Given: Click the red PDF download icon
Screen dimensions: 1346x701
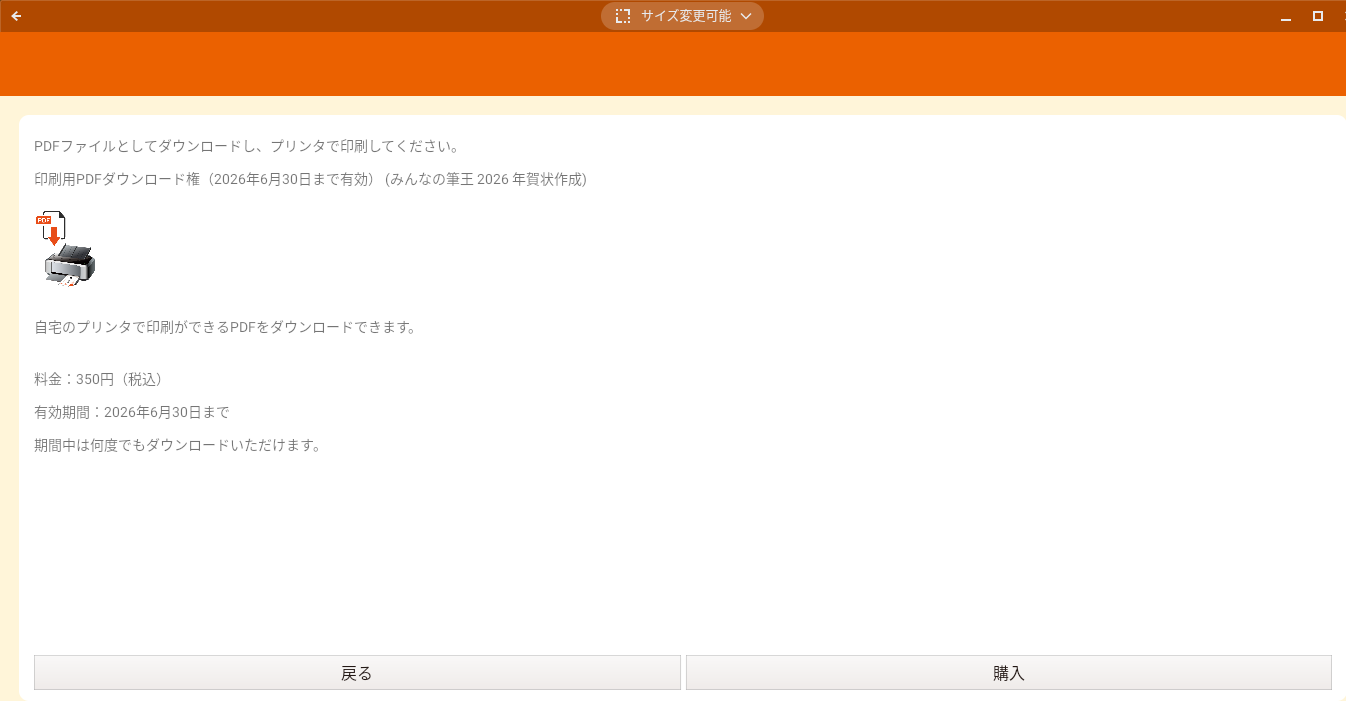Looking at the screenshot, I should (x=50, y=228).
